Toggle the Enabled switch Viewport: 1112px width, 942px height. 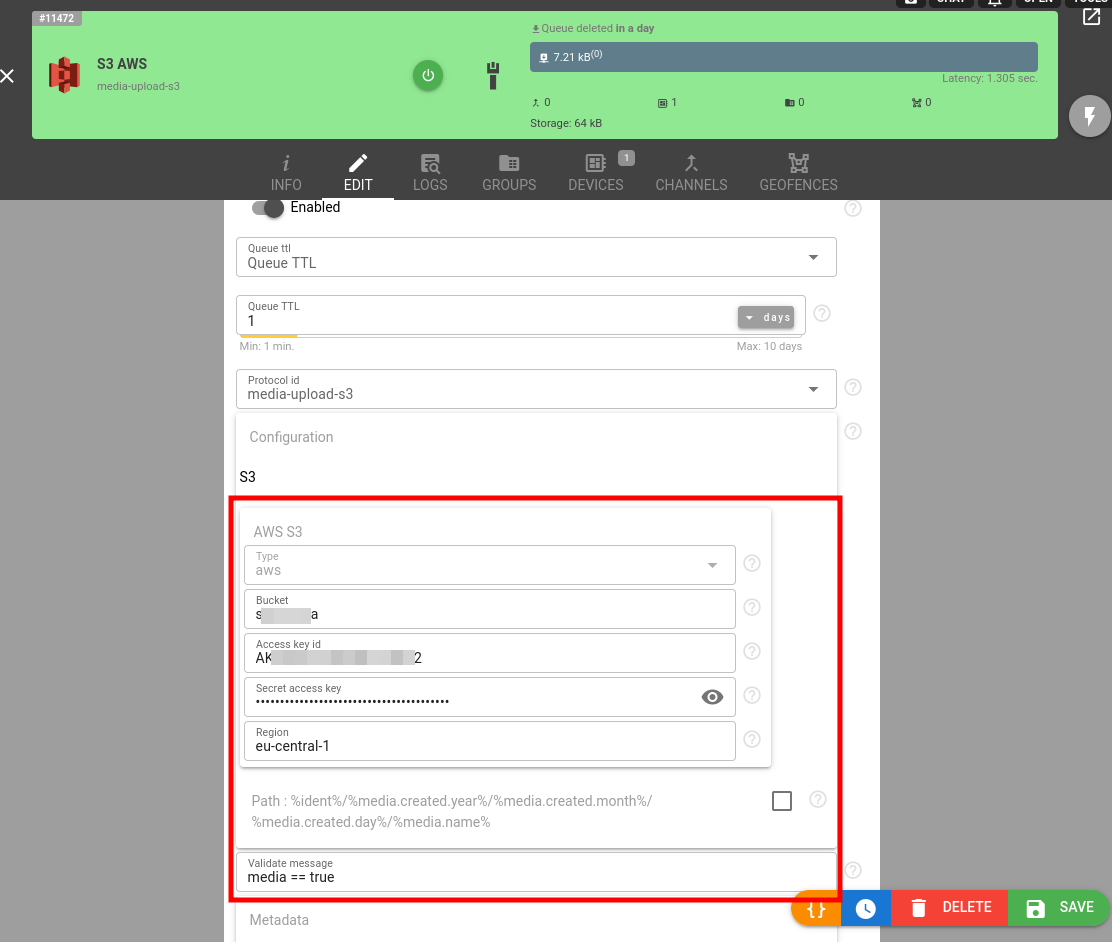coord(268,208)
